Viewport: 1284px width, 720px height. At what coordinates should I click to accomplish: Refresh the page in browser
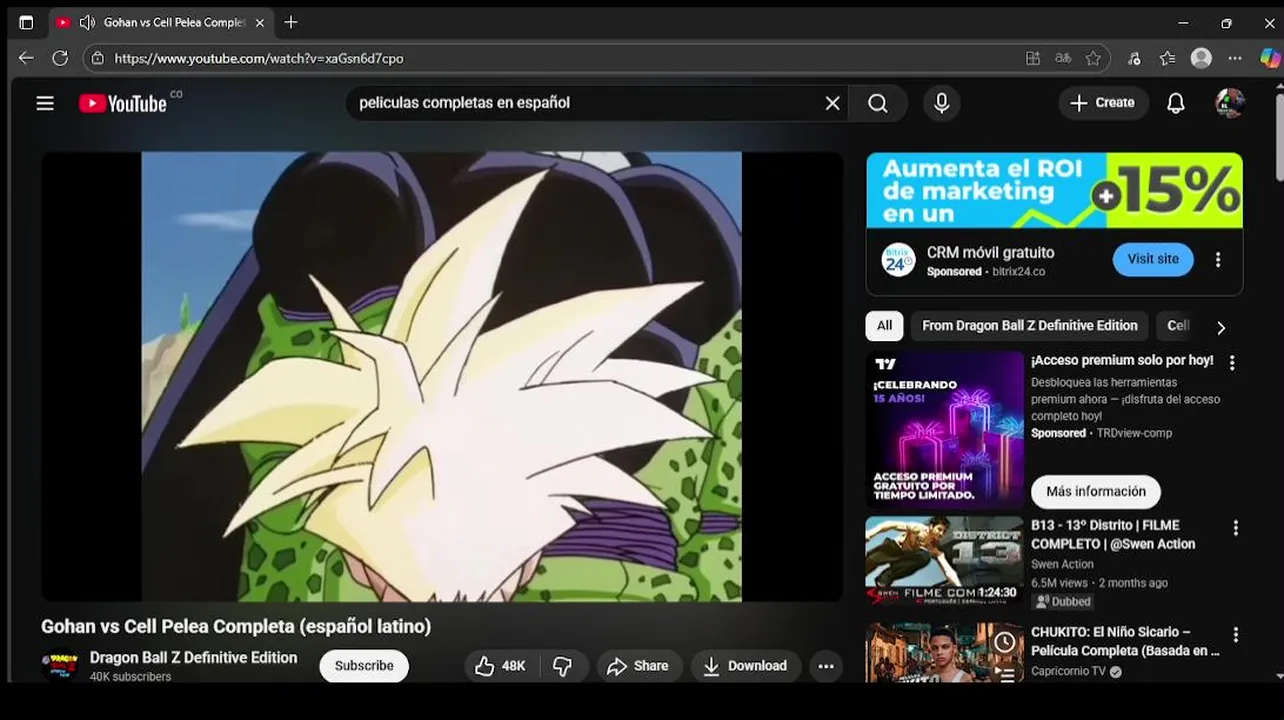tap(60, 58)
